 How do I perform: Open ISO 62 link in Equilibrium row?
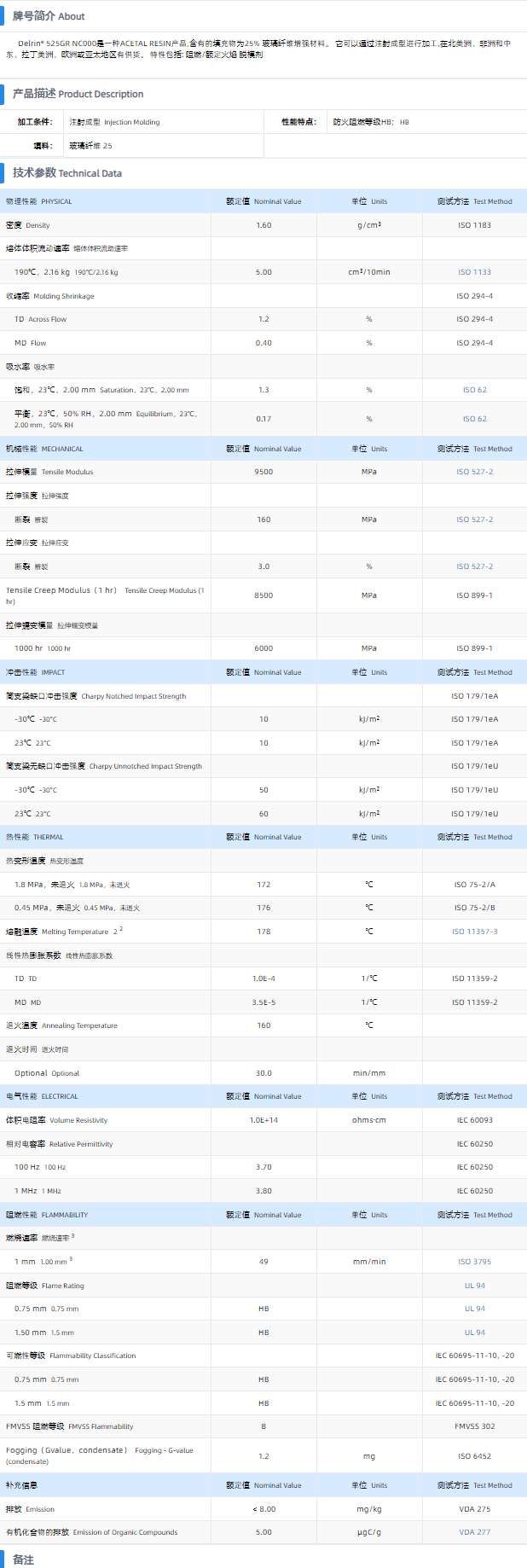click(x=474, y=419)
